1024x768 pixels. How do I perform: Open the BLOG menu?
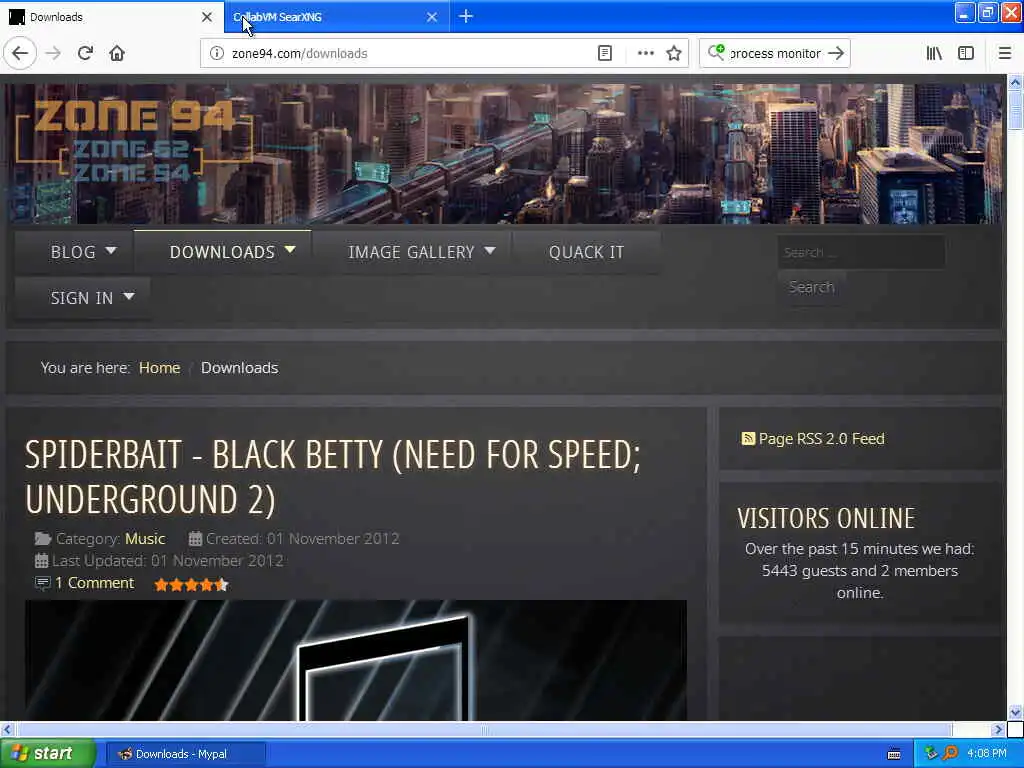pos(74,252)
